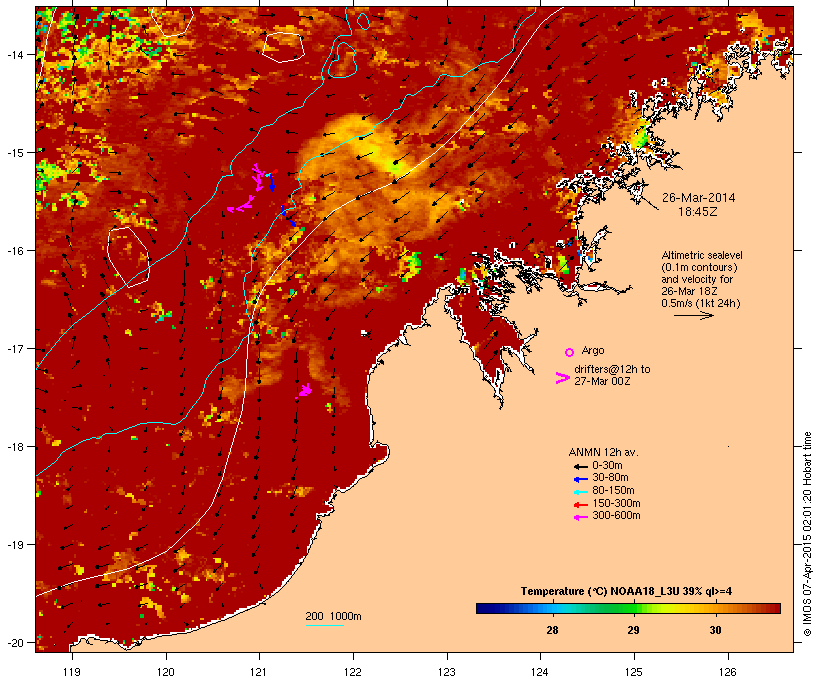Click the longitude label 126
The width and height of the screenshot is (820, 680).
coord(728,672)
